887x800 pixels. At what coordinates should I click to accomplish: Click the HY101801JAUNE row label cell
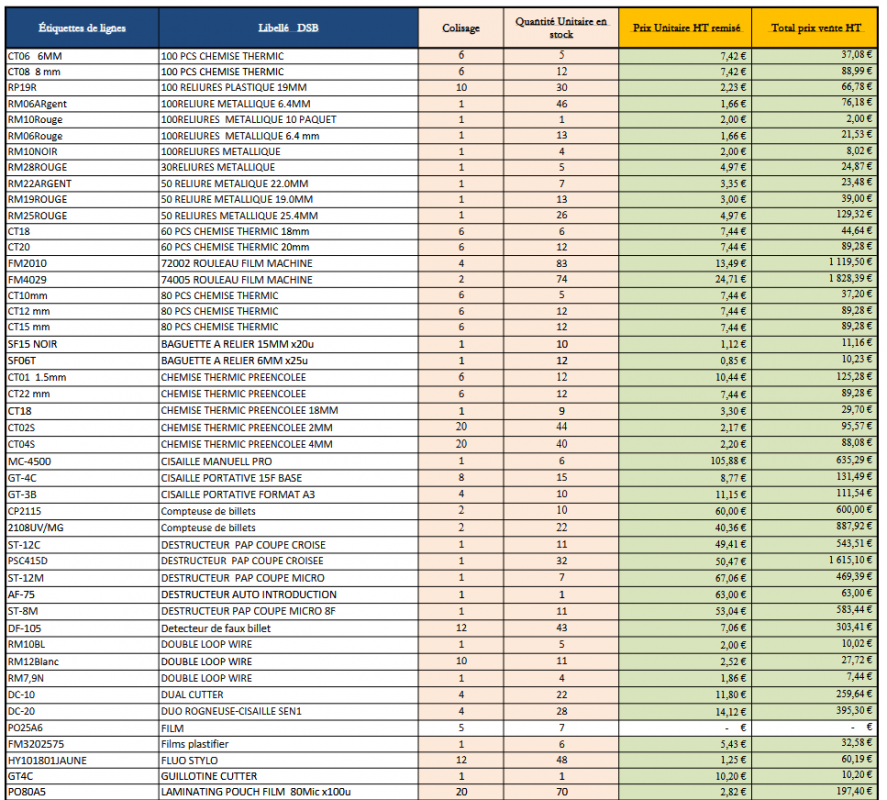point(82,761)
